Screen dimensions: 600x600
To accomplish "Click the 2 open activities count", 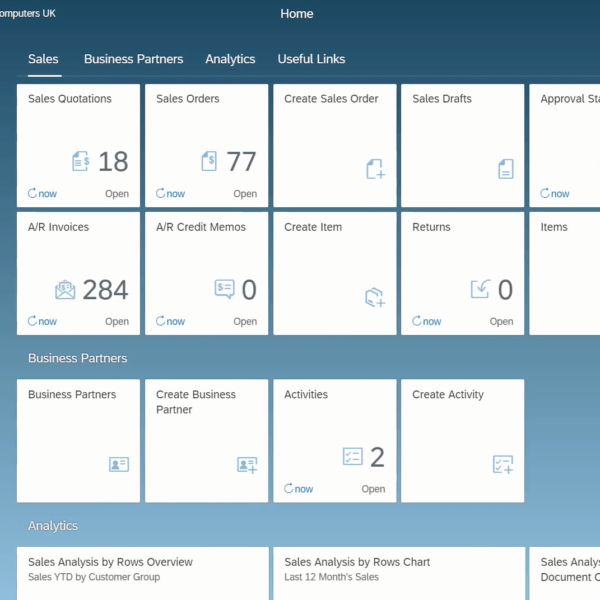I will (x=377, y=457).
